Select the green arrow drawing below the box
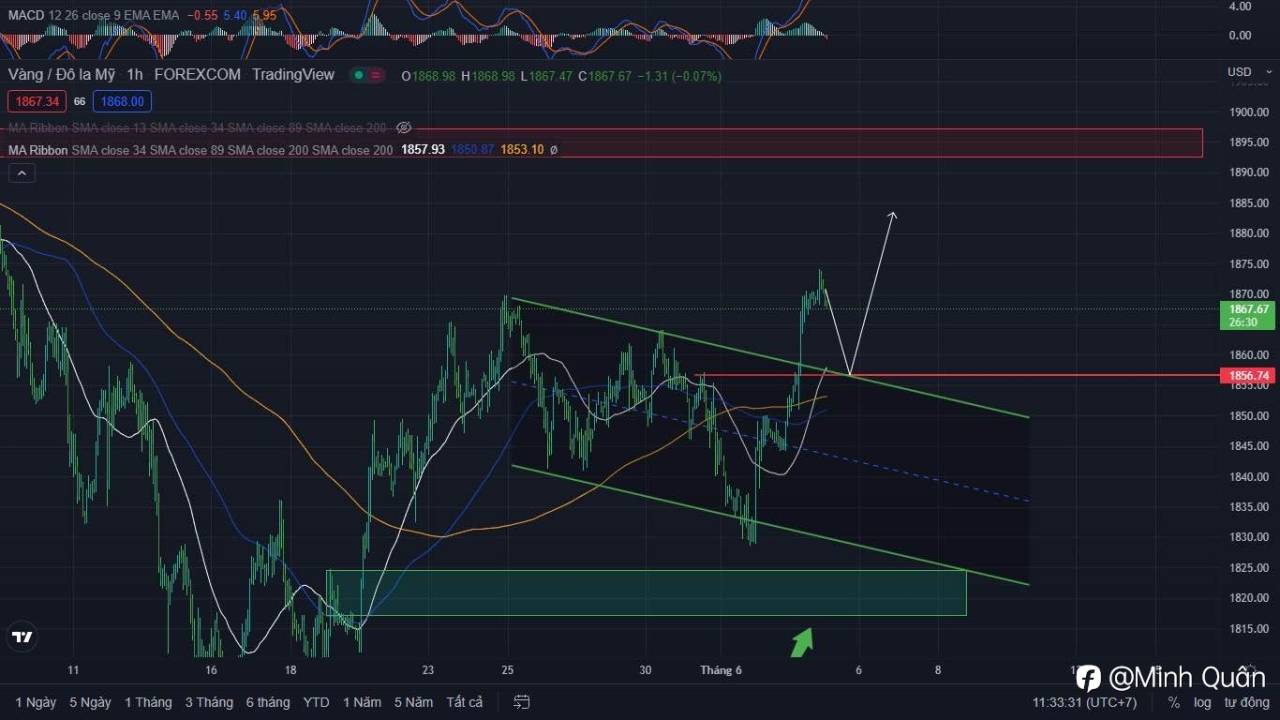The width and height of the screenshot is (1280, 720). [x=802, y=642]
